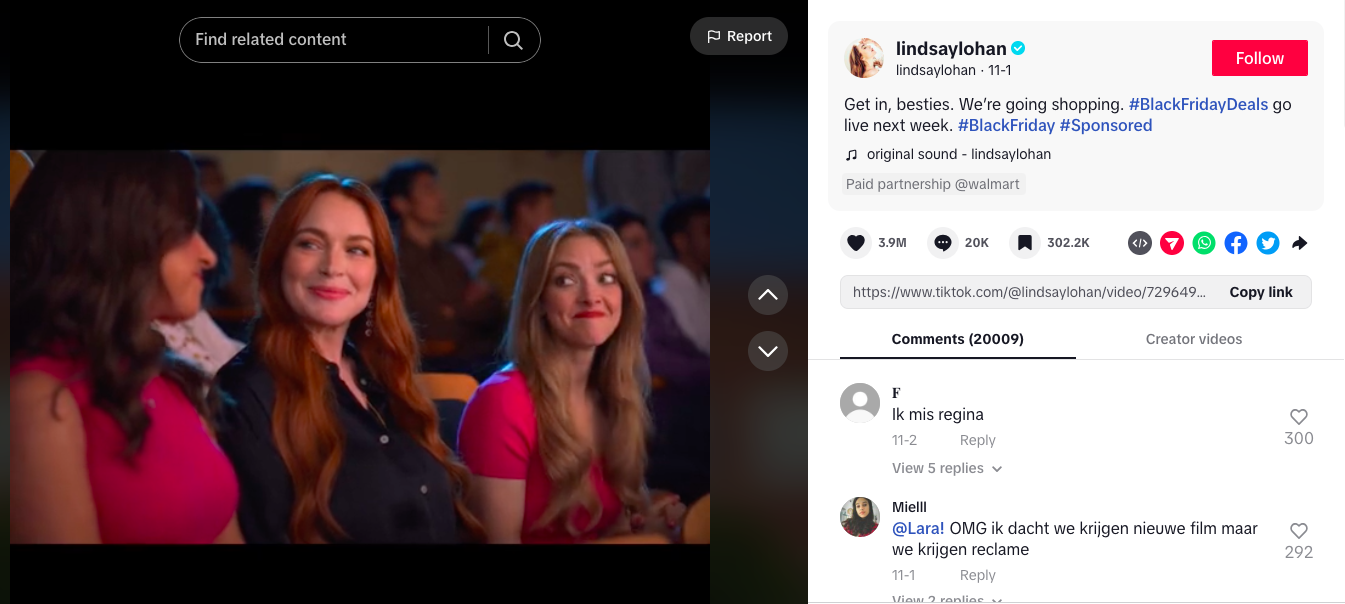Open the lindsaylohan username link
Viewport: 1345px width, 604px height.
pyautogui.click(x=951, y=48)
